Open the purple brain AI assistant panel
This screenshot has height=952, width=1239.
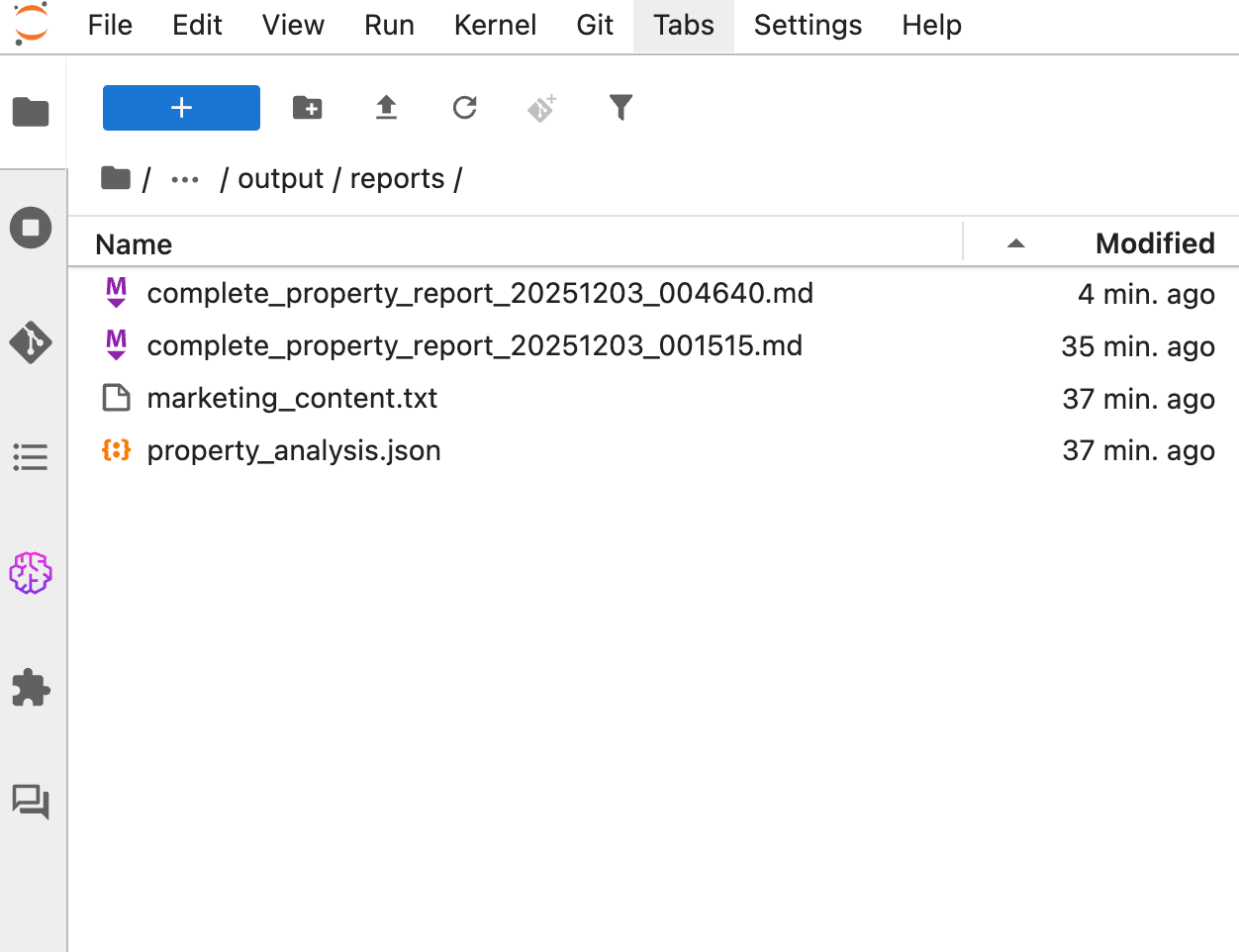click(x=31, y=573)
